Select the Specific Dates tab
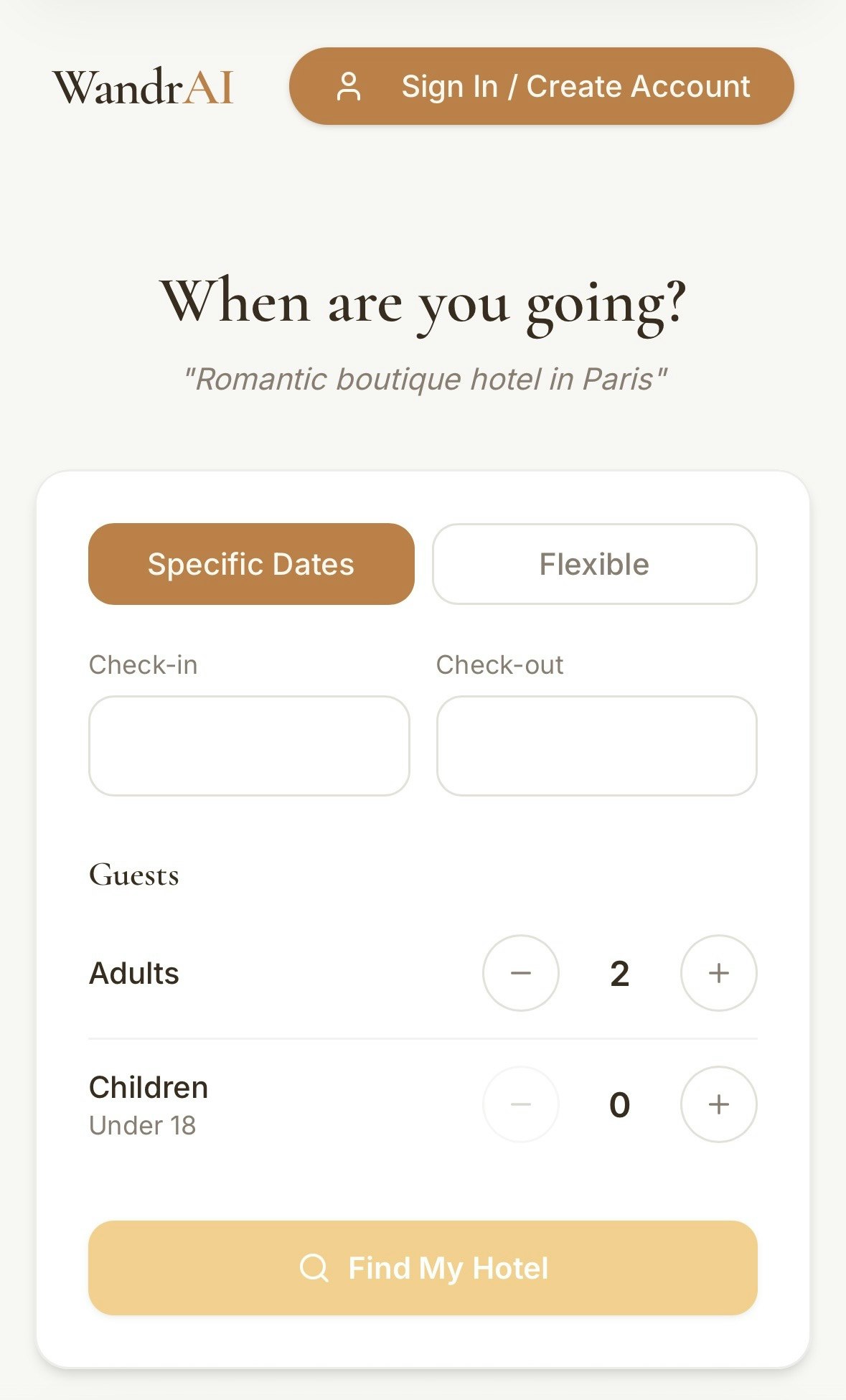 point(251,564)
